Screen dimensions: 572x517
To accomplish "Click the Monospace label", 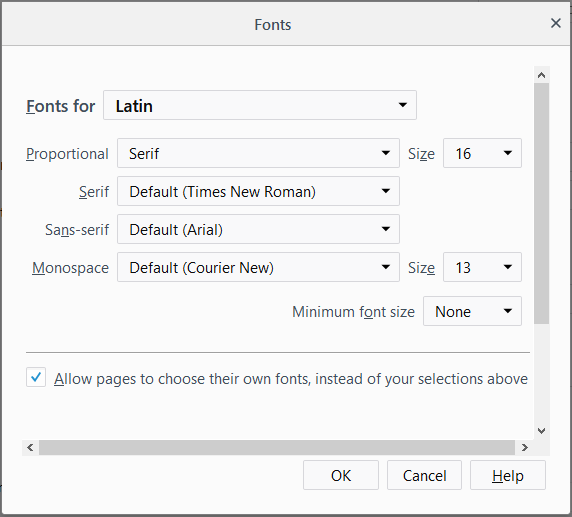I will (70, 267).
